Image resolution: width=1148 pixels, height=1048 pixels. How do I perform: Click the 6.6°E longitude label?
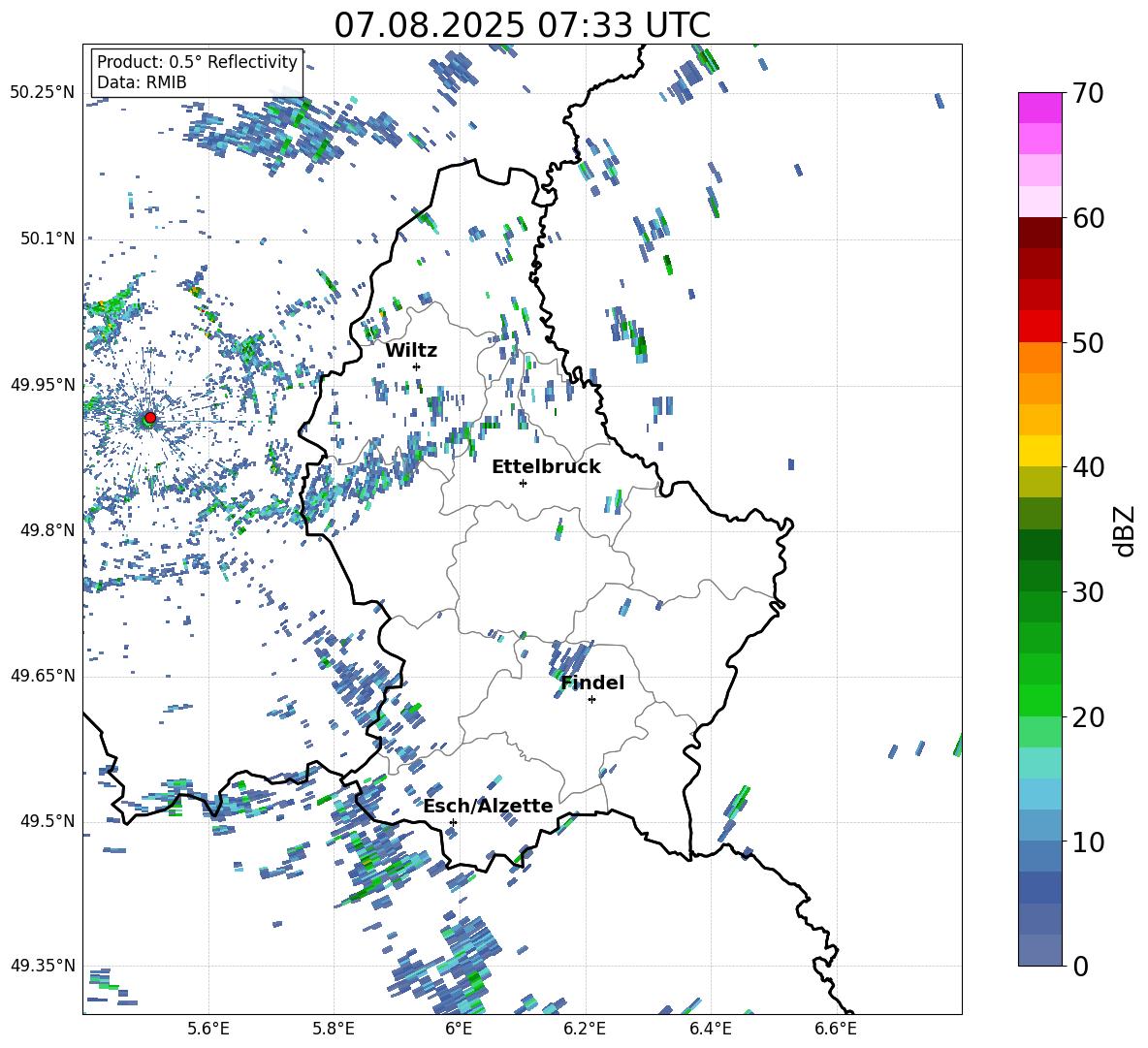836,1029
